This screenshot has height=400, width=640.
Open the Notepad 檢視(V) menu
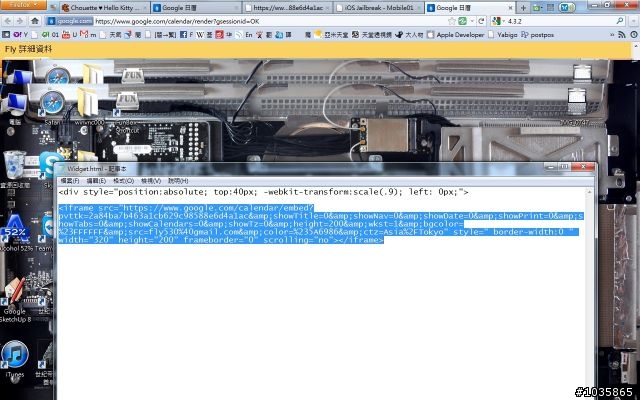tap(151, 181)
